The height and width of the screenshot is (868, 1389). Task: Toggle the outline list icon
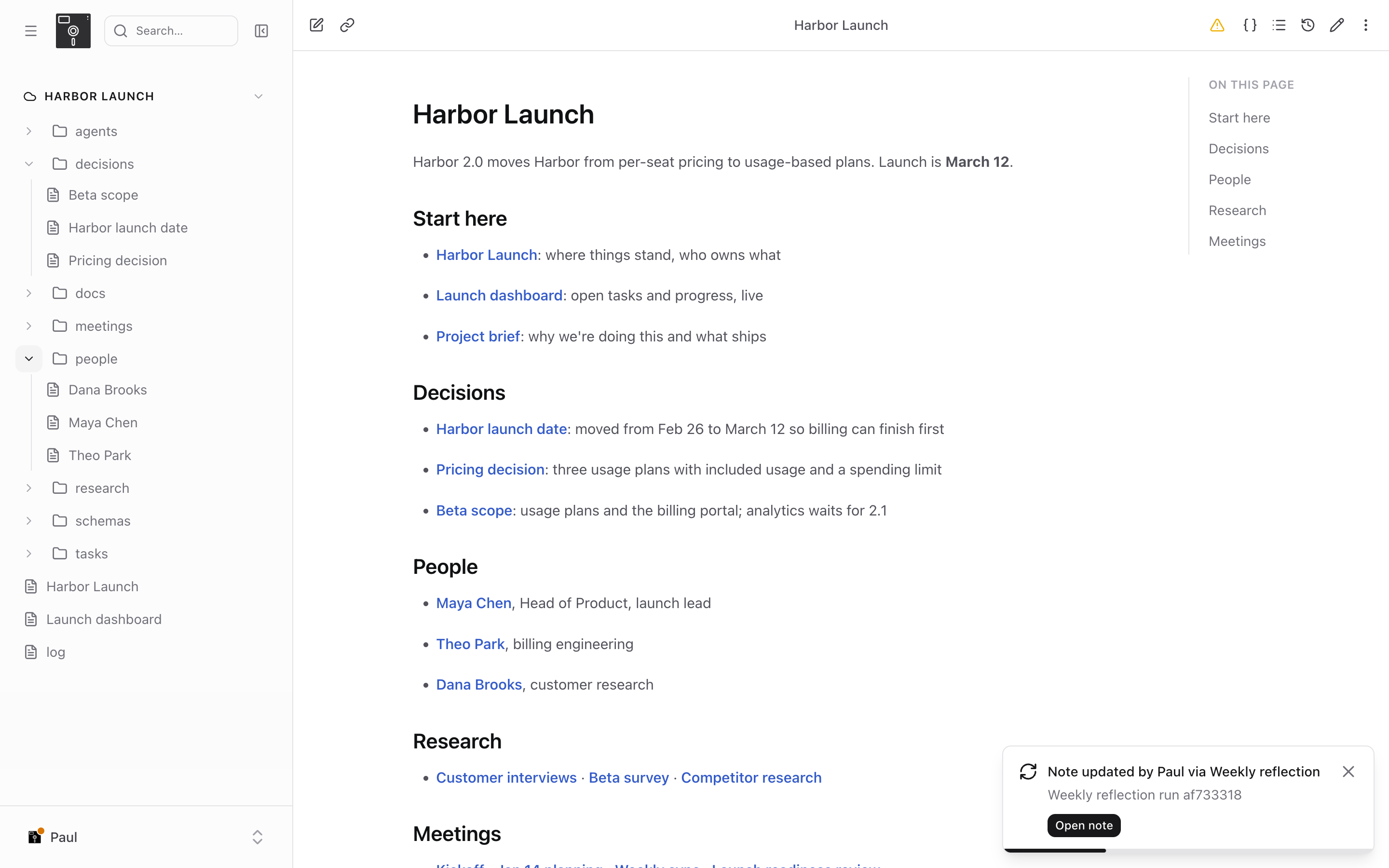(1279, 25)
